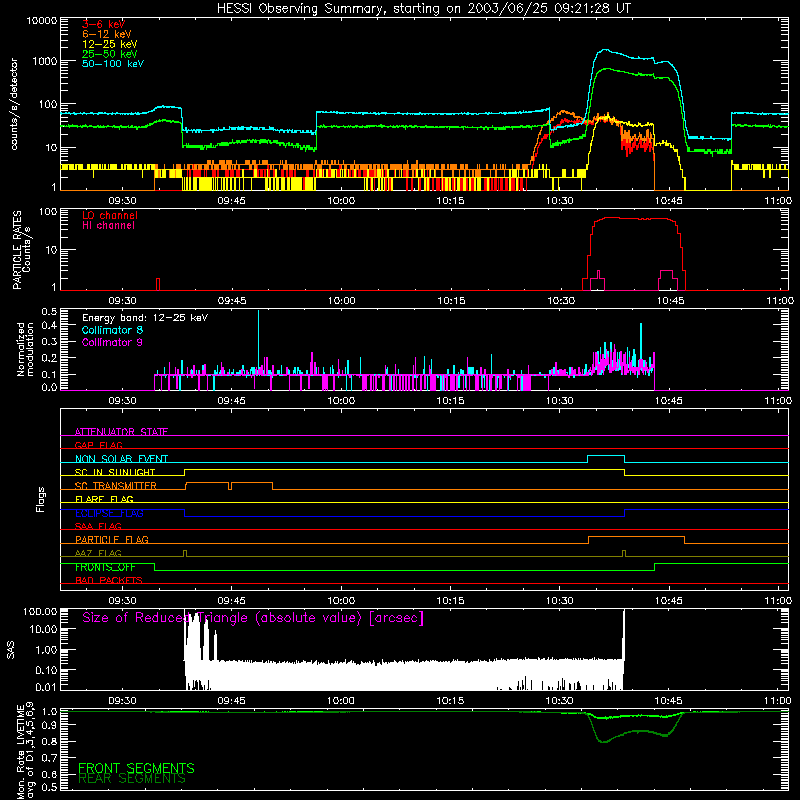Select the Collimator 8 legend label
The height and width of the screenshot is (800, 800).
tap(112, 330)
